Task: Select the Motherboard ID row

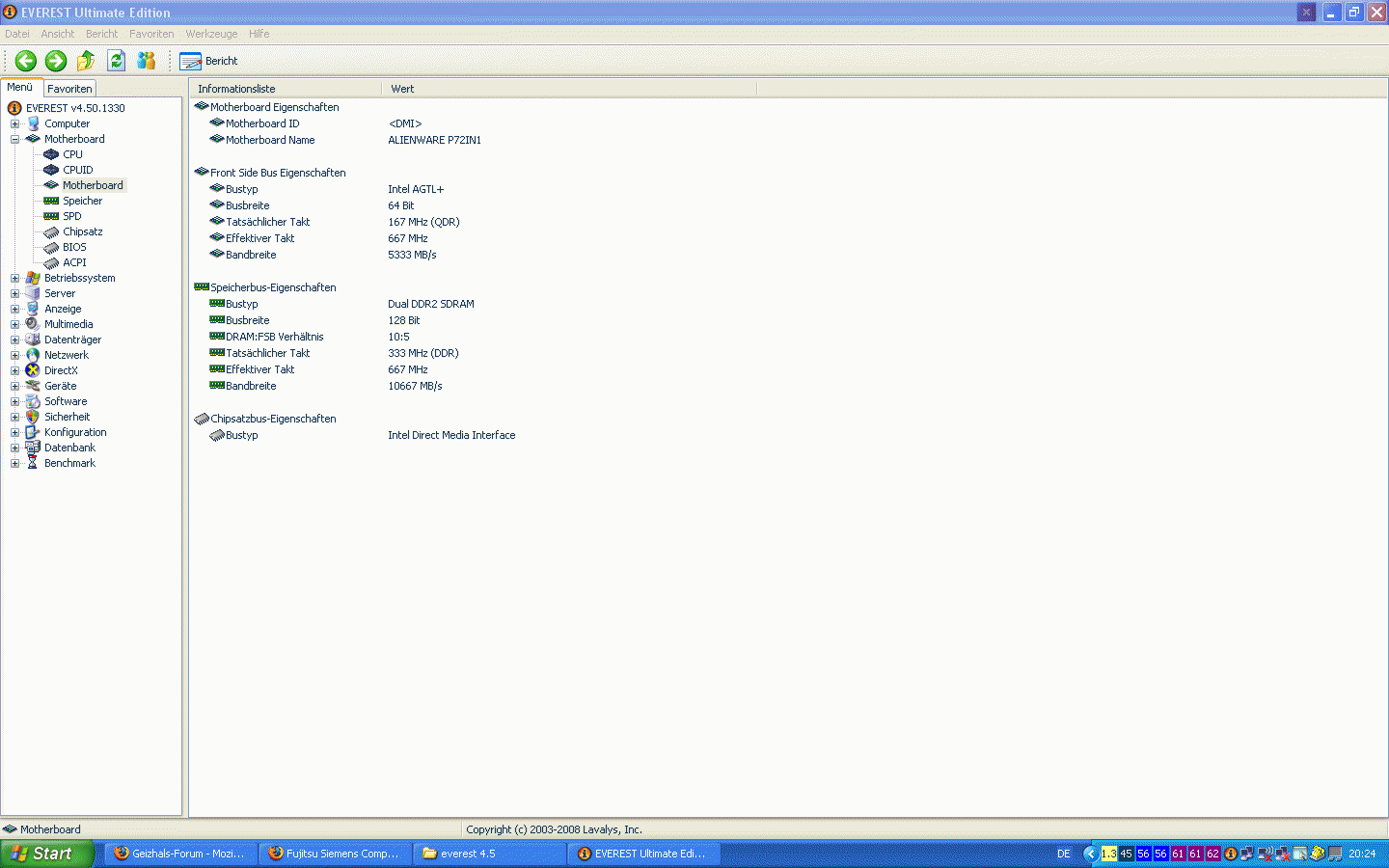Action: tap(315, 123)
